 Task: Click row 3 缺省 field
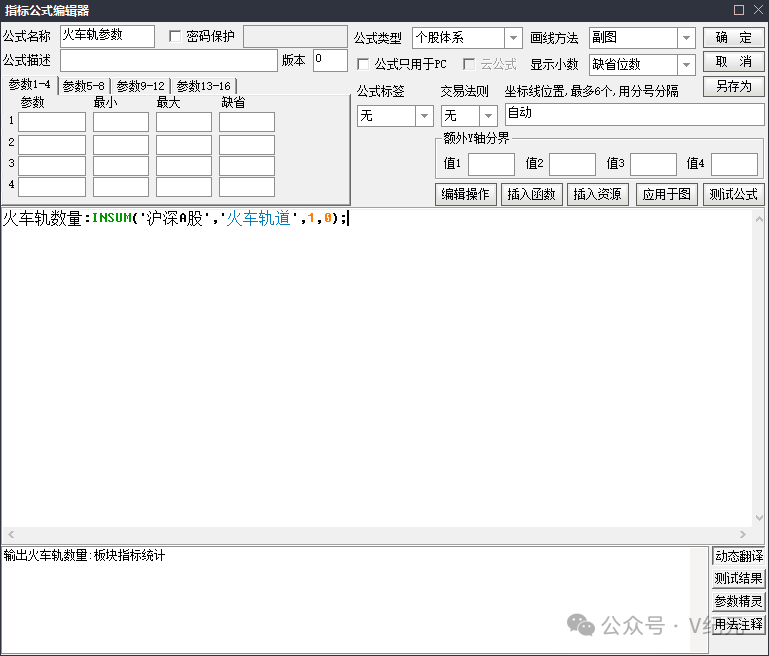(x=247, y=166)
